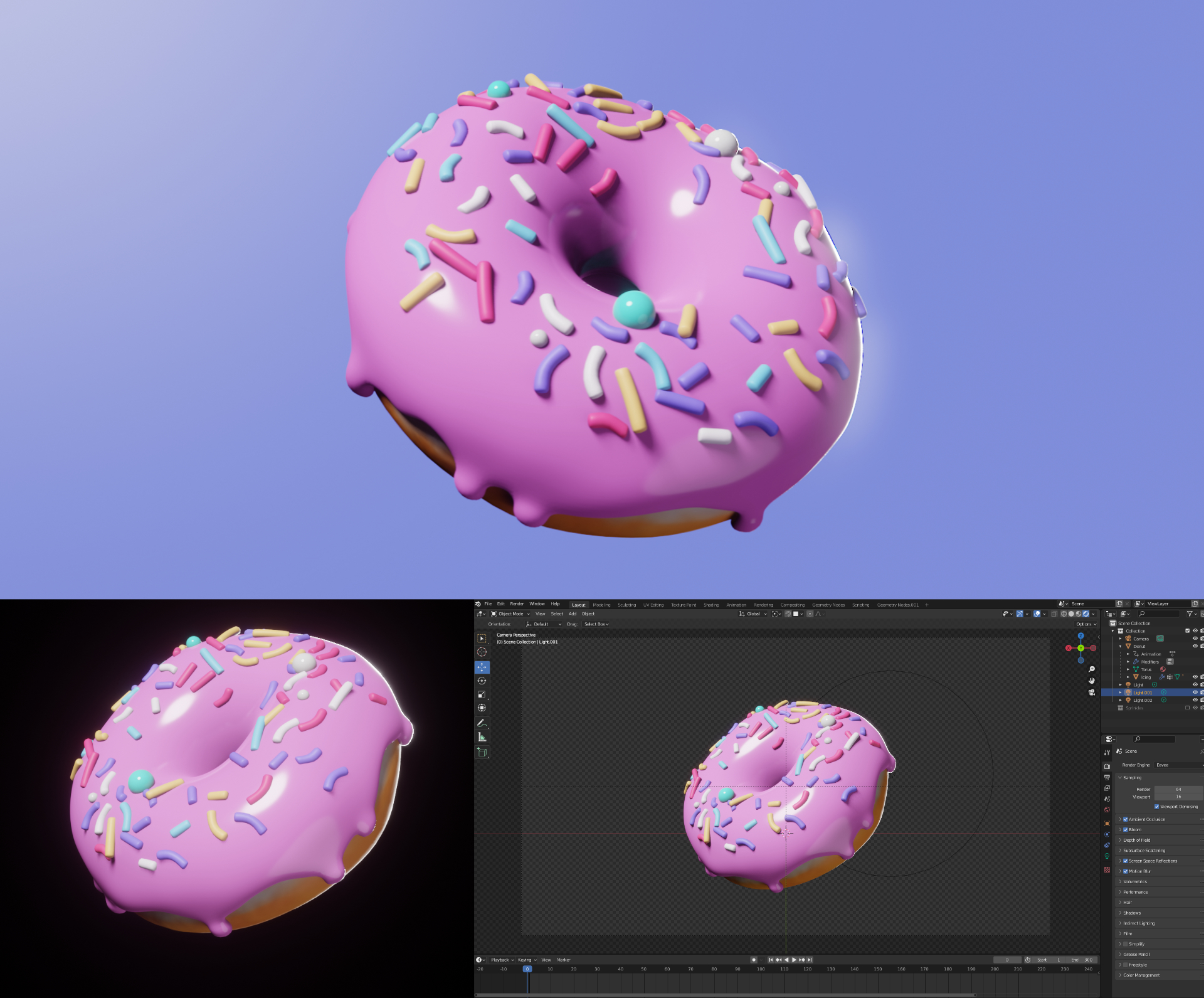Viewport: 1204px width, 998px height.
Task: Switch to solid viewport shading
Action: coord(1071,614)
